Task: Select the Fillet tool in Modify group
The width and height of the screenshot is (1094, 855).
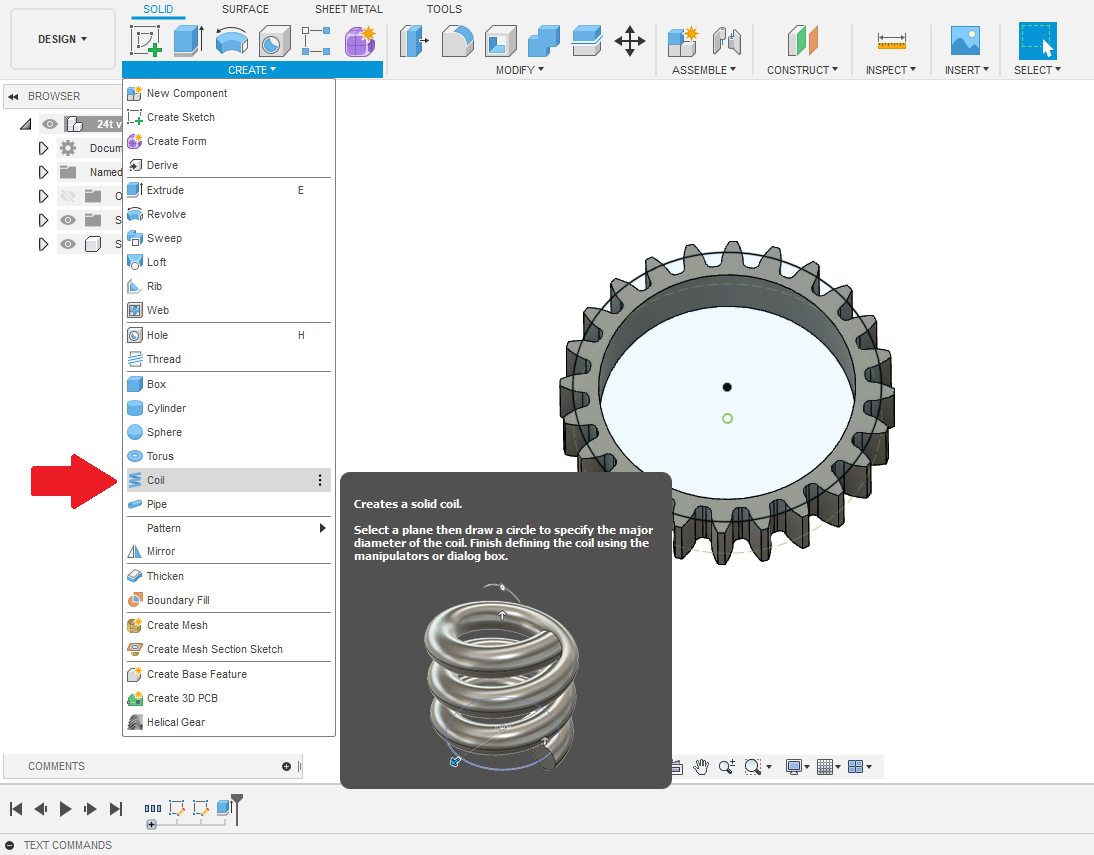Action: tap(457, 41)
